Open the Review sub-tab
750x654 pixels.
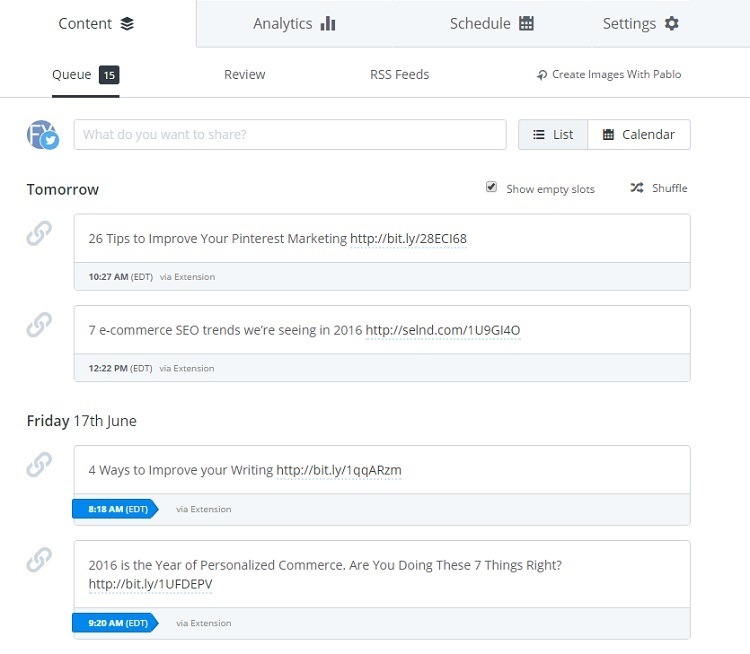[244, 75]
